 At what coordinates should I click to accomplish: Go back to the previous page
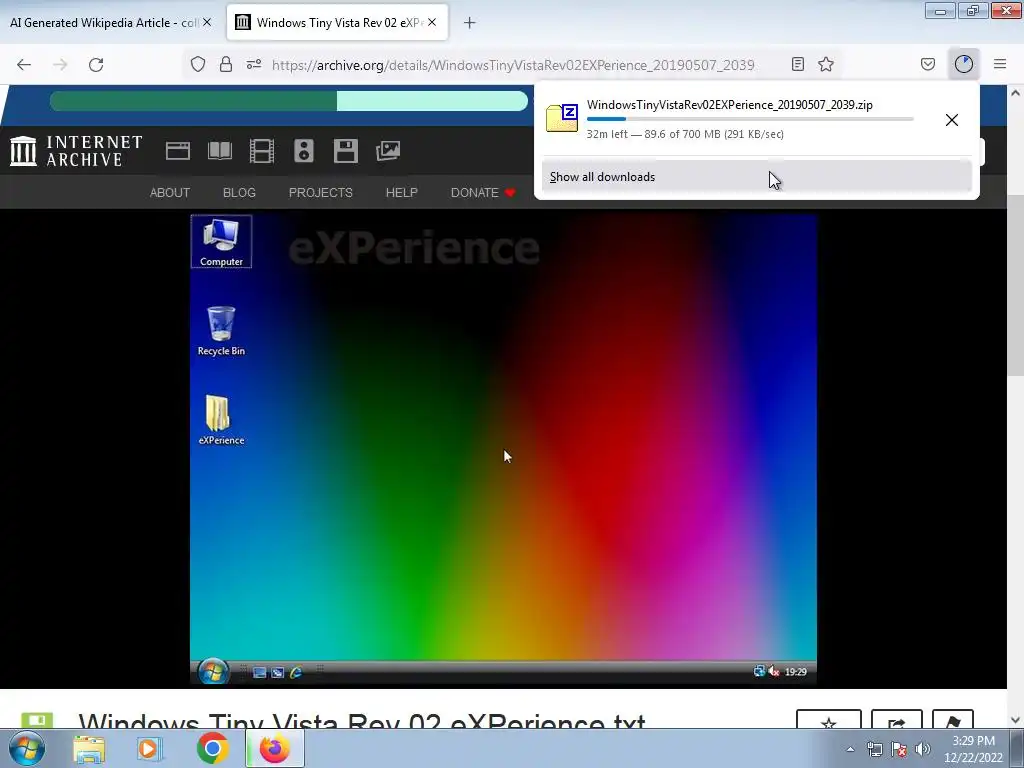[x=24, y=65]
